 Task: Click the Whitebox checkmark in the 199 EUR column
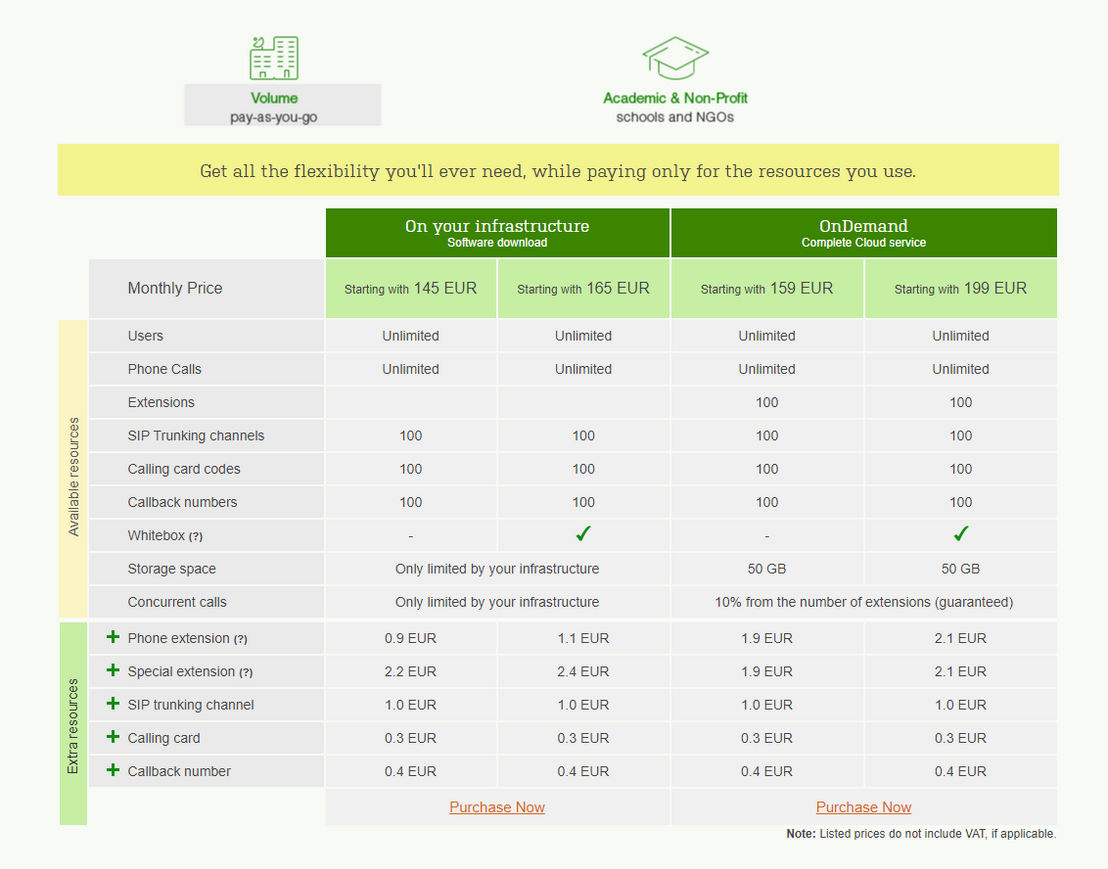[960, 534]
